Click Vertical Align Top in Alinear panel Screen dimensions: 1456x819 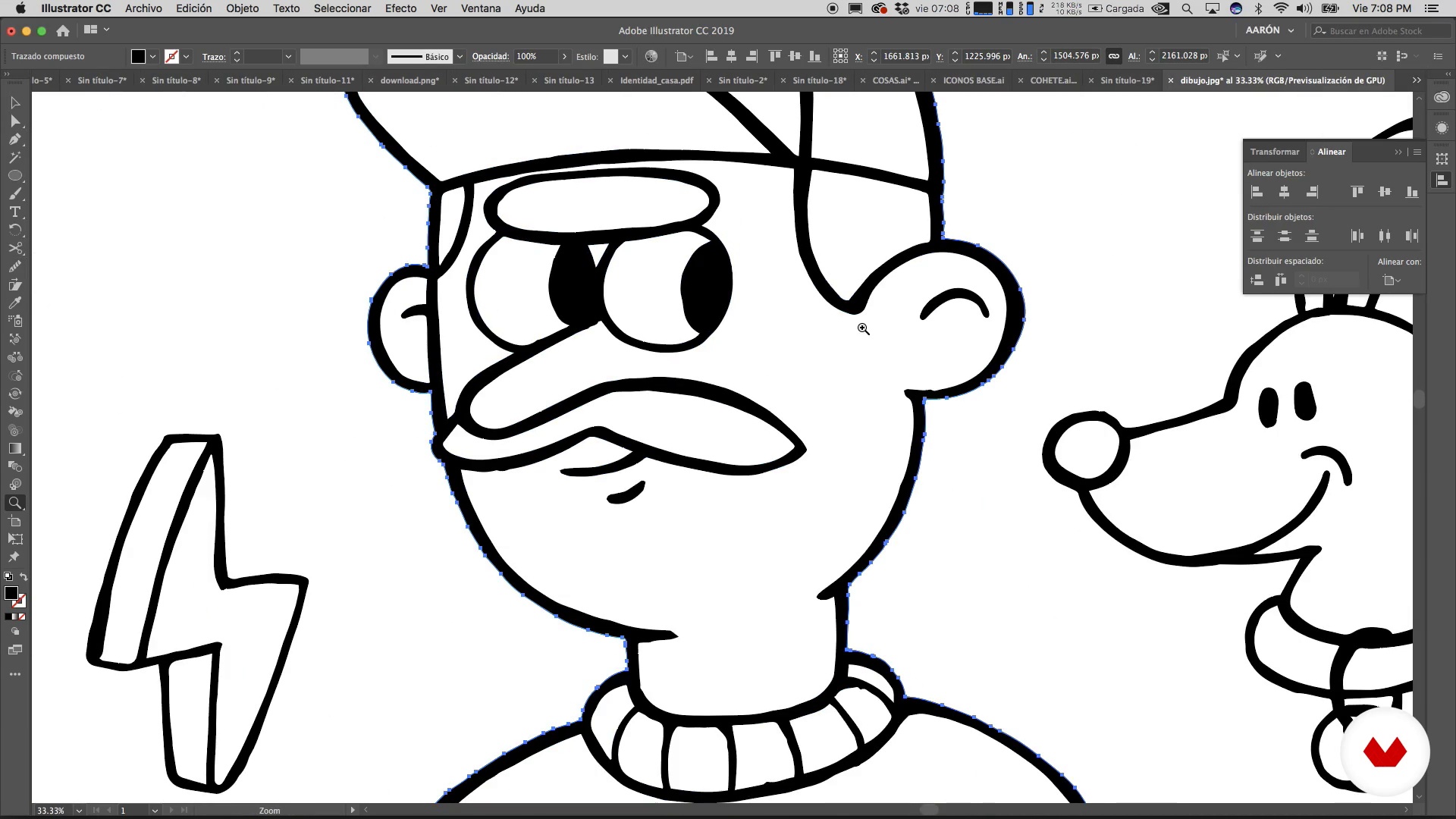click(1357, 192)
